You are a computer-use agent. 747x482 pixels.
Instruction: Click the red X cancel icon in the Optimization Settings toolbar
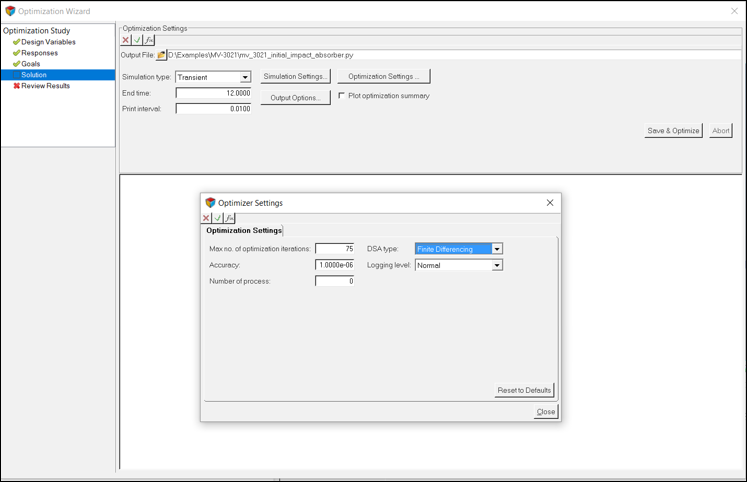point(125,40)
